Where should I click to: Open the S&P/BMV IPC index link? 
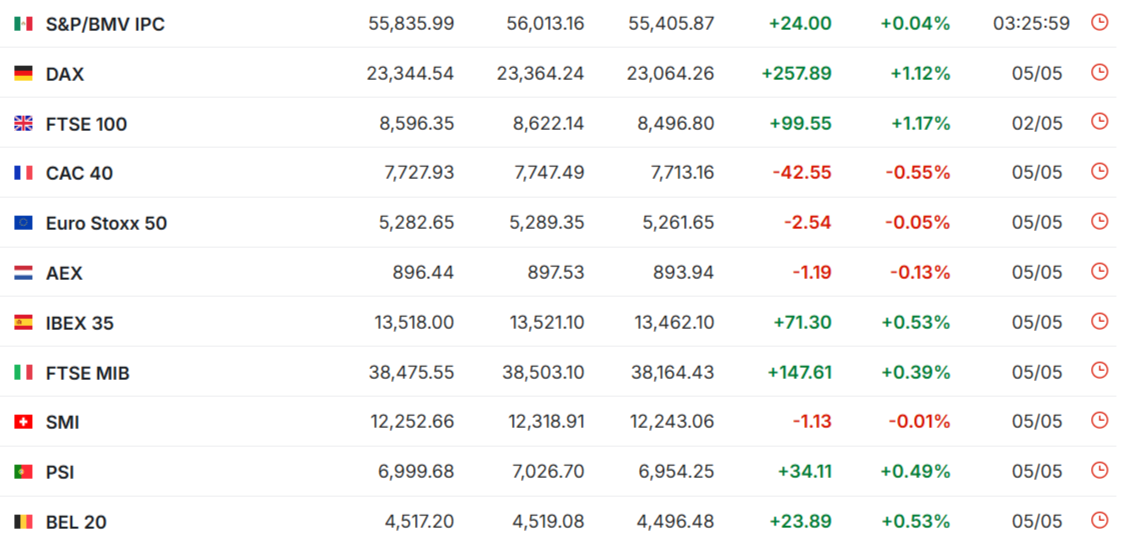(105, 24)
